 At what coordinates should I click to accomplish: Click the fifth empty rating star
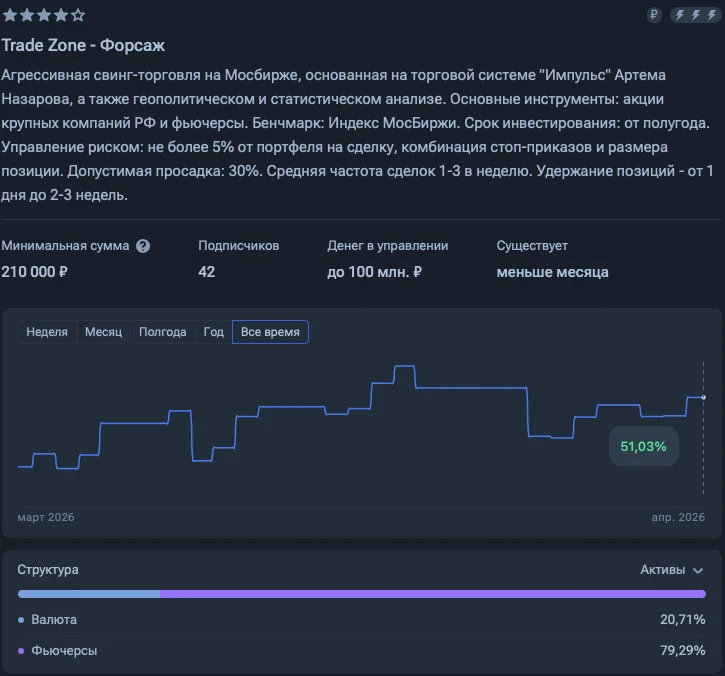pyautogui.click(x=78, y=15)
